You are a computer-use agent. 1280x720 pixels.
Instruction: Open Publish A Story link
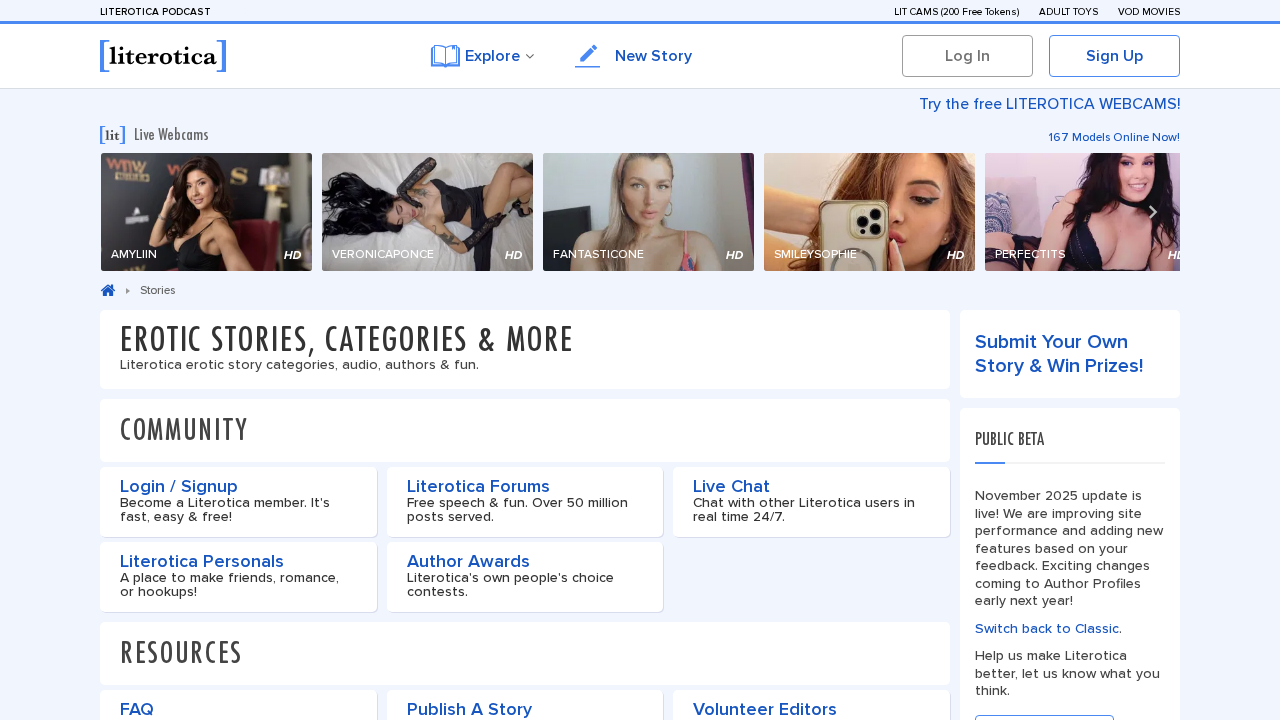click(x=469, y=709)
